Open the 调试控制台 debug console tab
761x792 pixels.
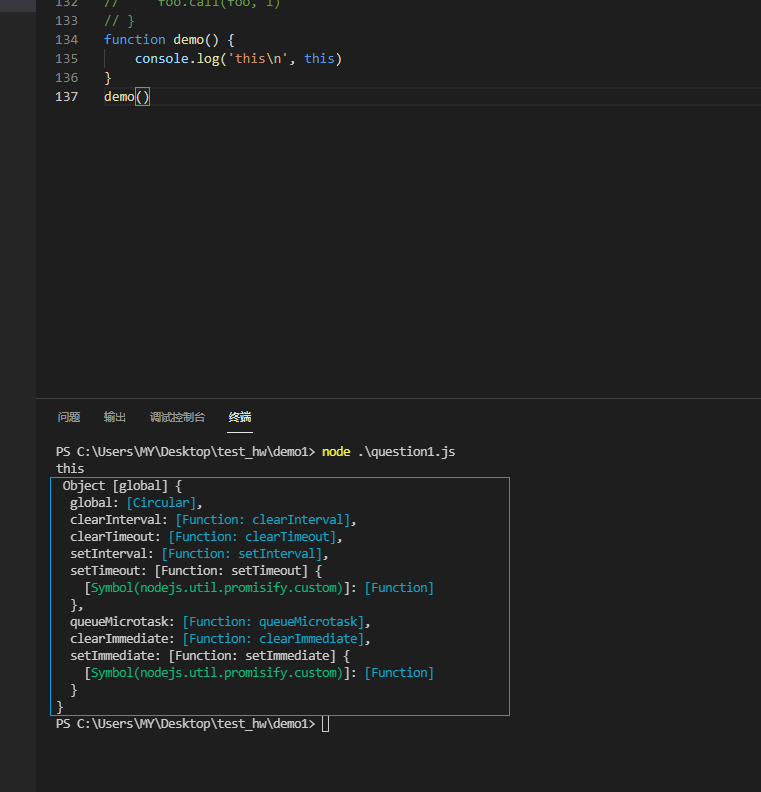[x=177, y=417]
